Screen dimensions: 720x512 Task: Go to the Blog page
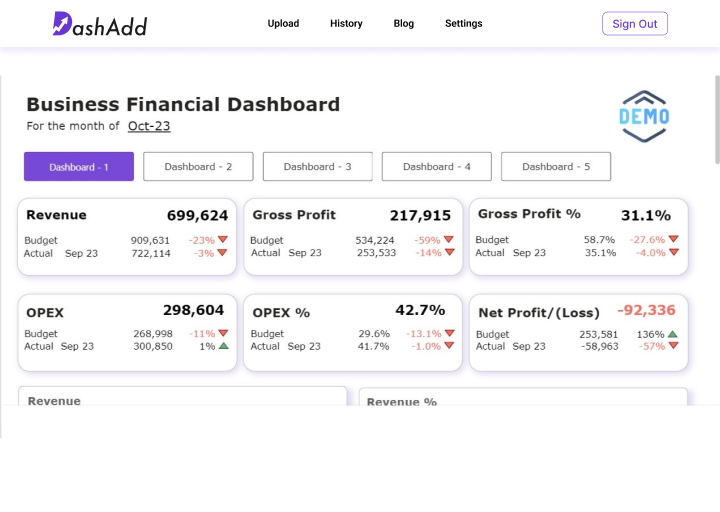click(404, 23)
